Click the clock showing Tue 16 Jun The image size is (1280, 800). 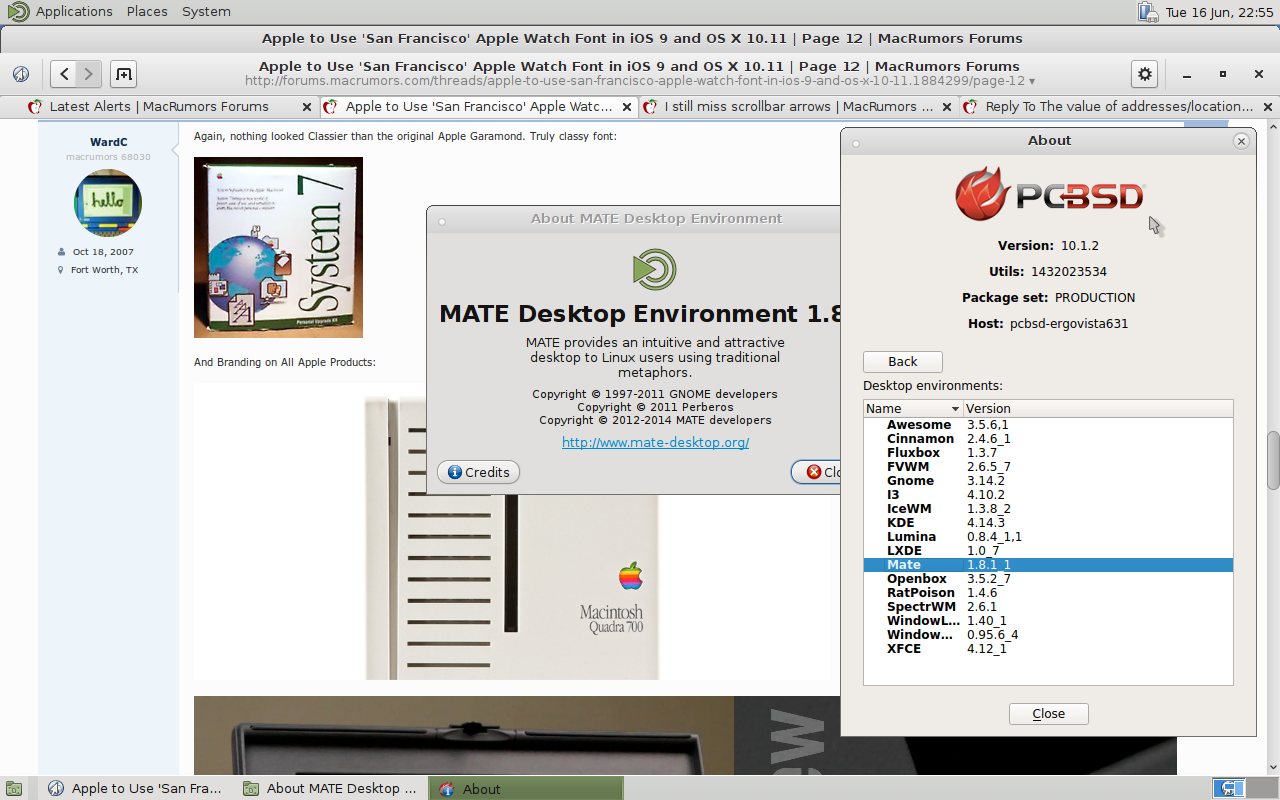coord(1218,12)
